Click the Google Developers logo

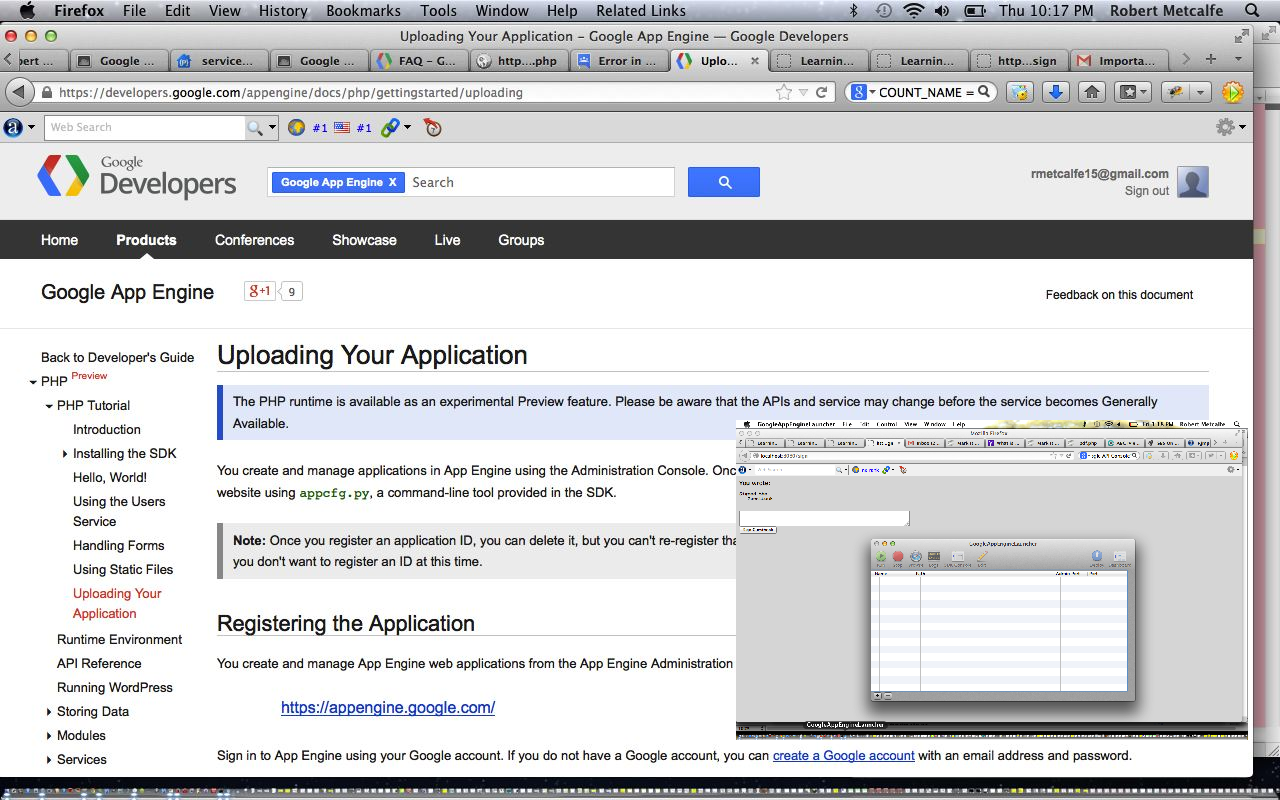[137, 176]
